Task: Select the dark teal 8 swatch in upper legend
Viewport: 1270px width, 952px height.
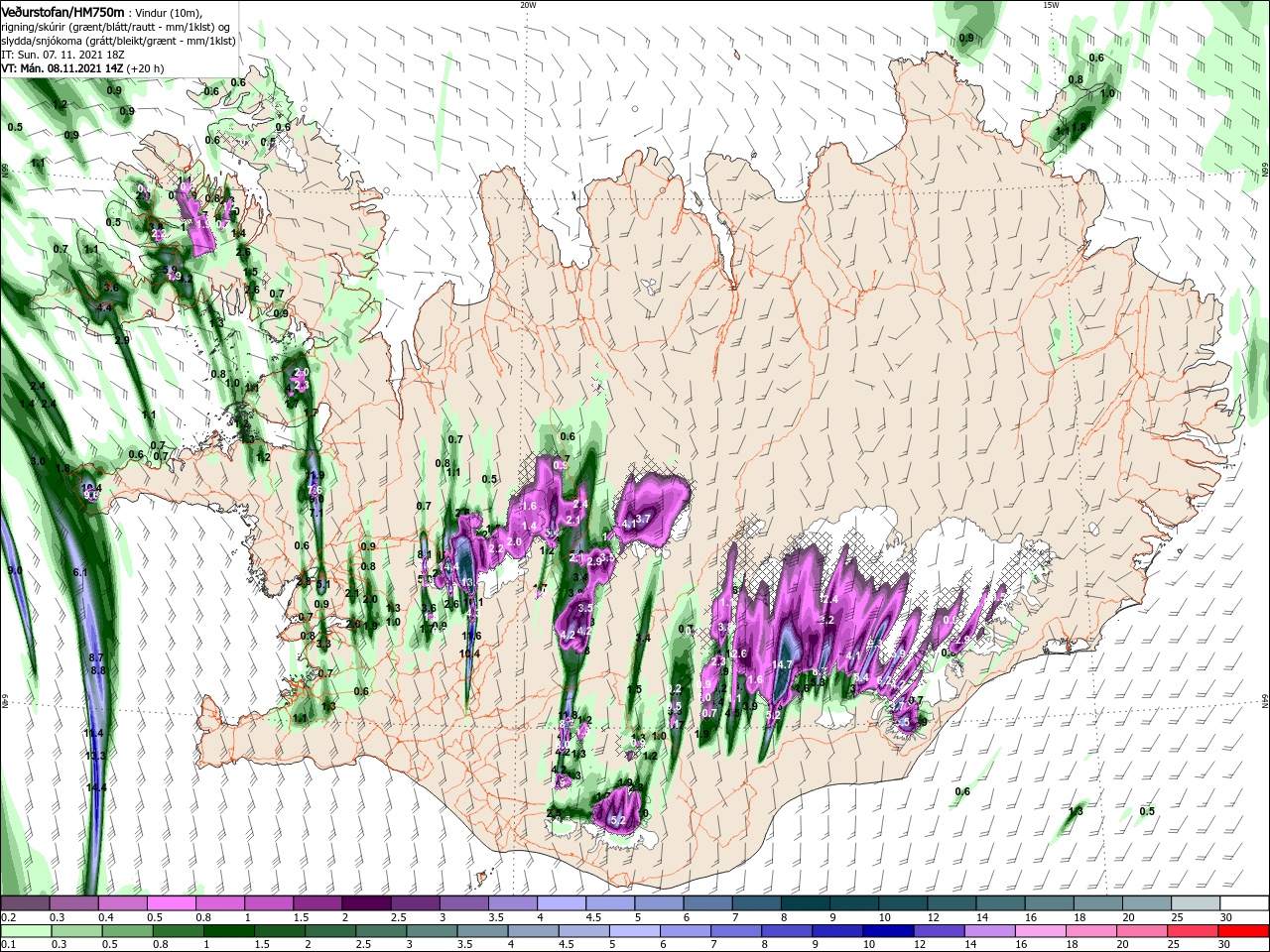Action: coord(804,903)
